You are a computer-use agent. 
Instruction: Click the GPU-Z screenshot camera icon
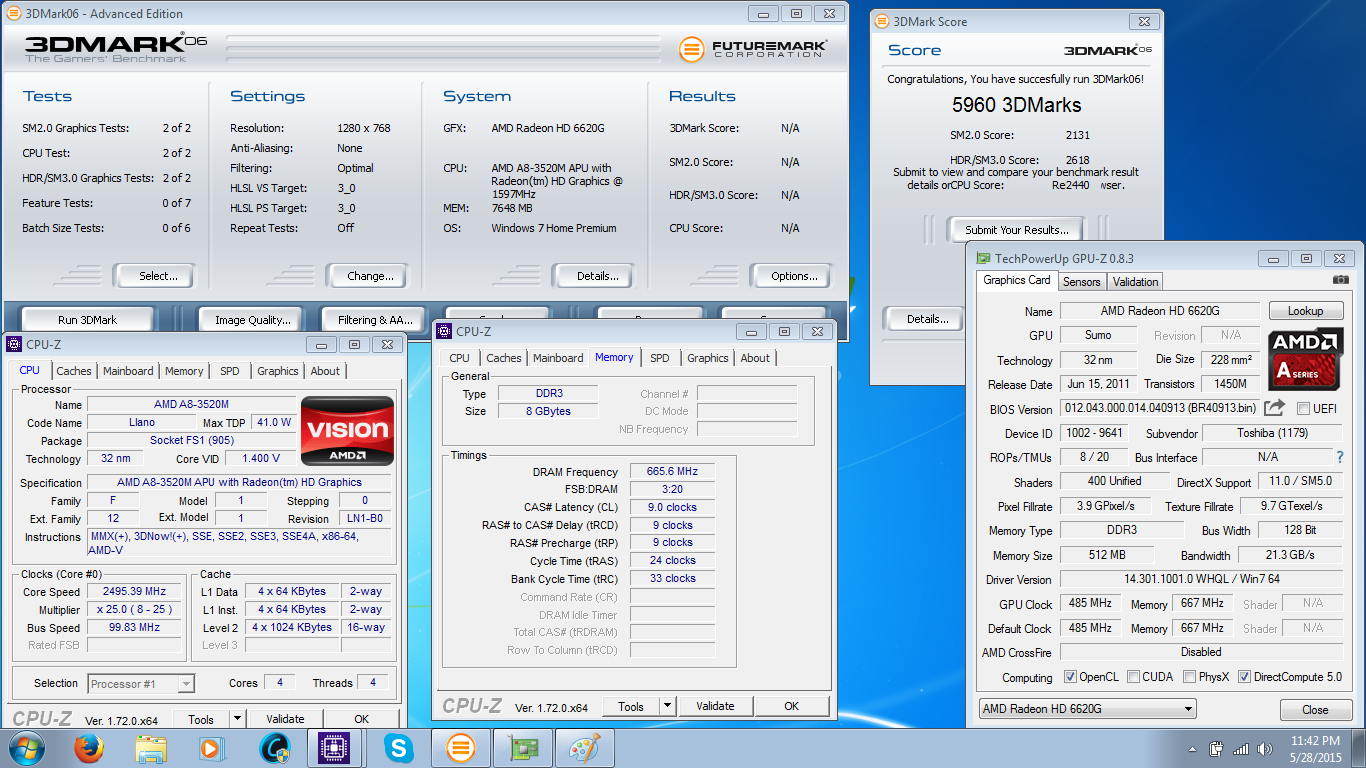[1340, 281]
